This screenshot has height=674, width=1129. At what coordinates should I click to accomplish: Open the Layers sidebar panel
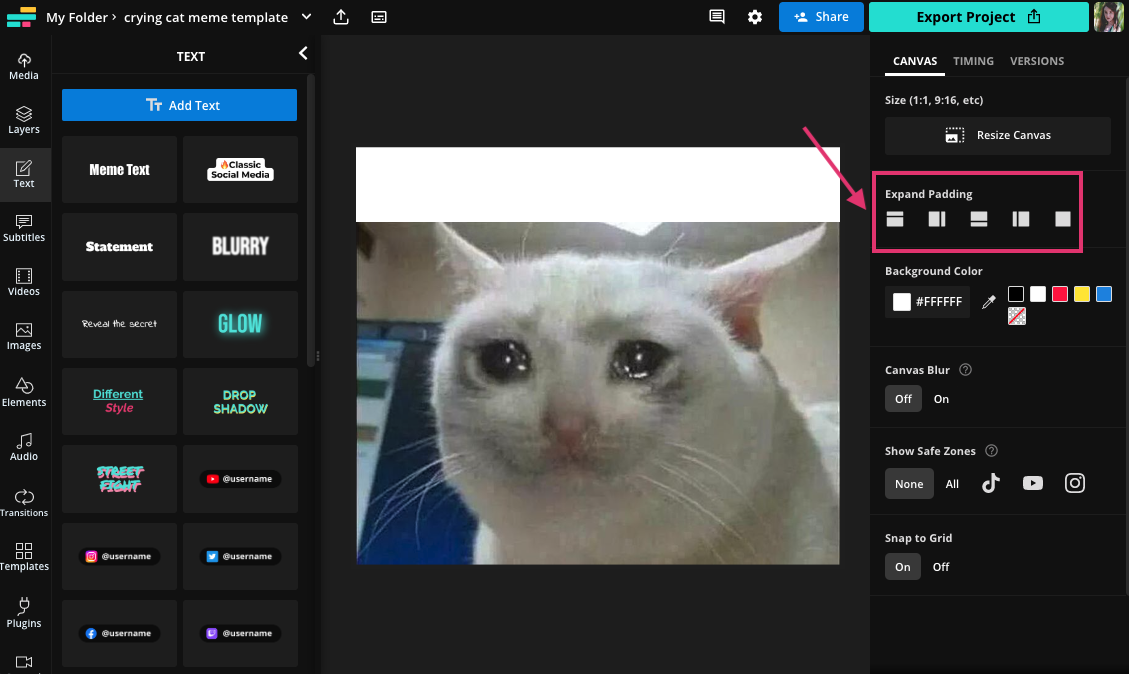(24, 120)
